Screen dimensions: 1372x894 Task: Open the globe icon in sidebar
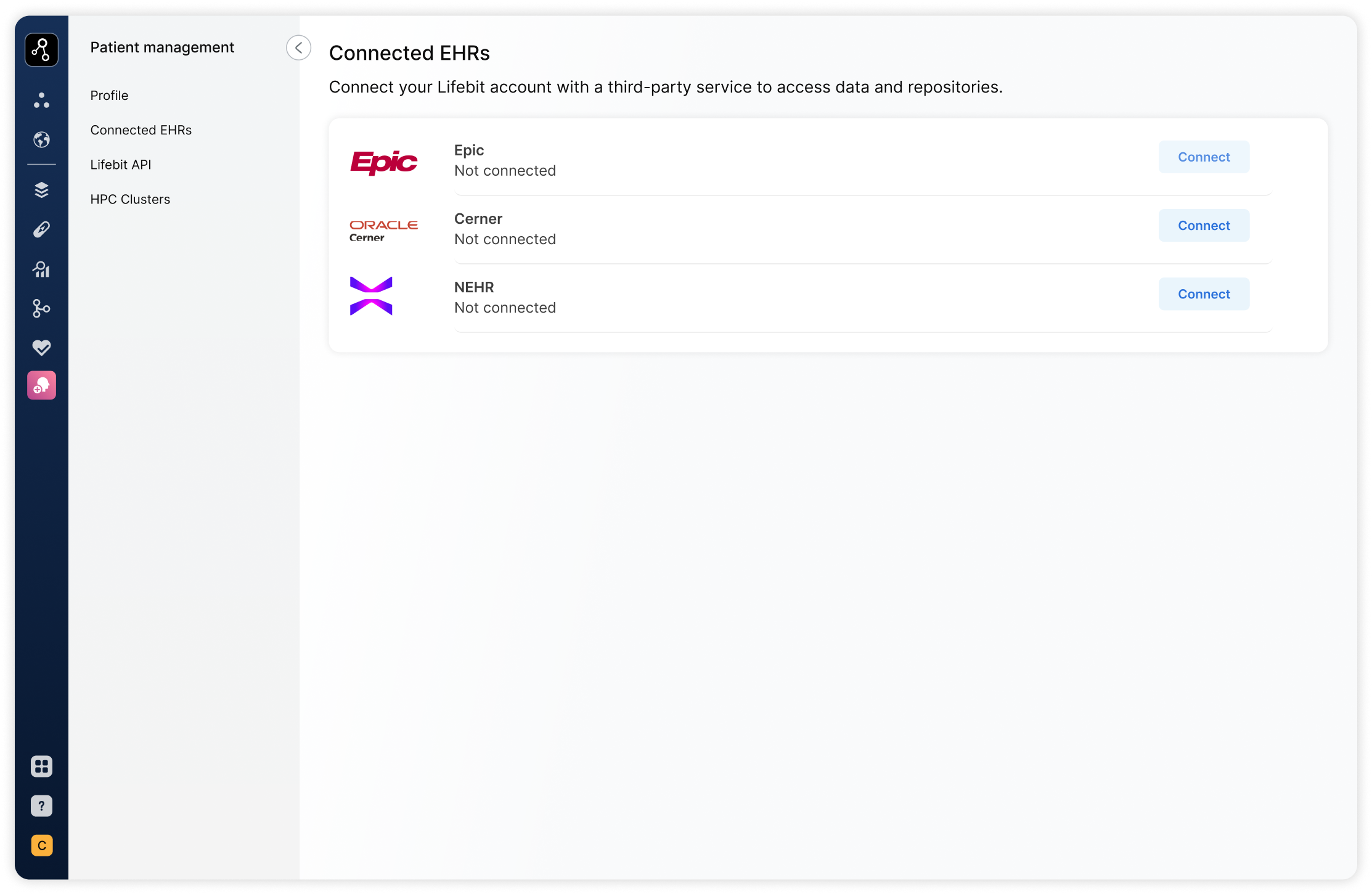41,140
